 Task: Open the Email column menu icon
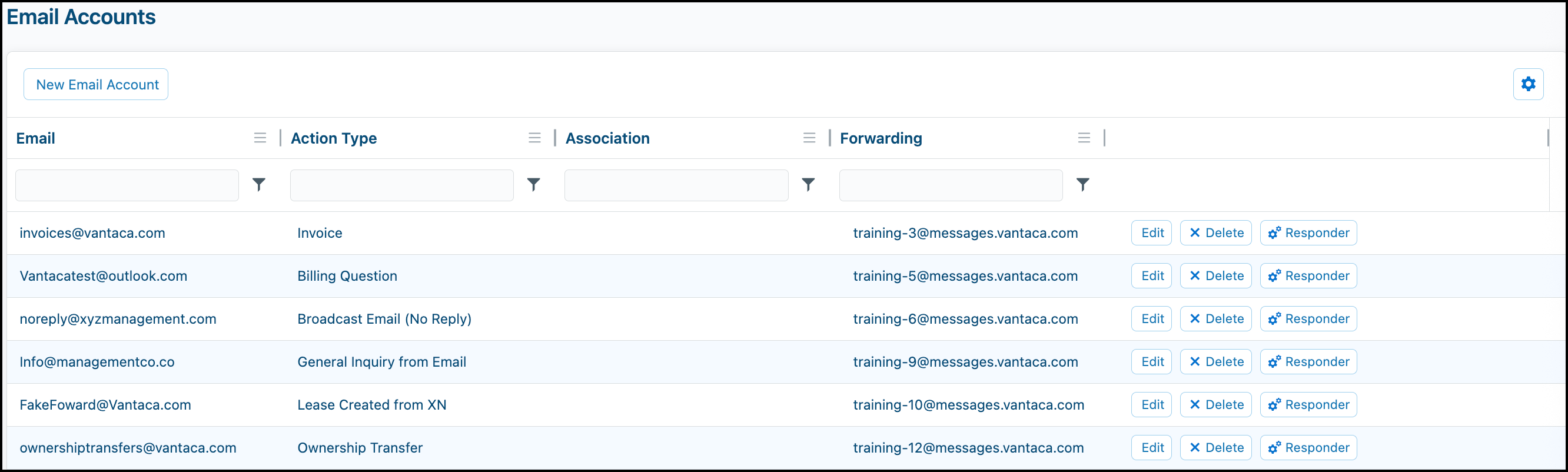[x=260, y=138]
